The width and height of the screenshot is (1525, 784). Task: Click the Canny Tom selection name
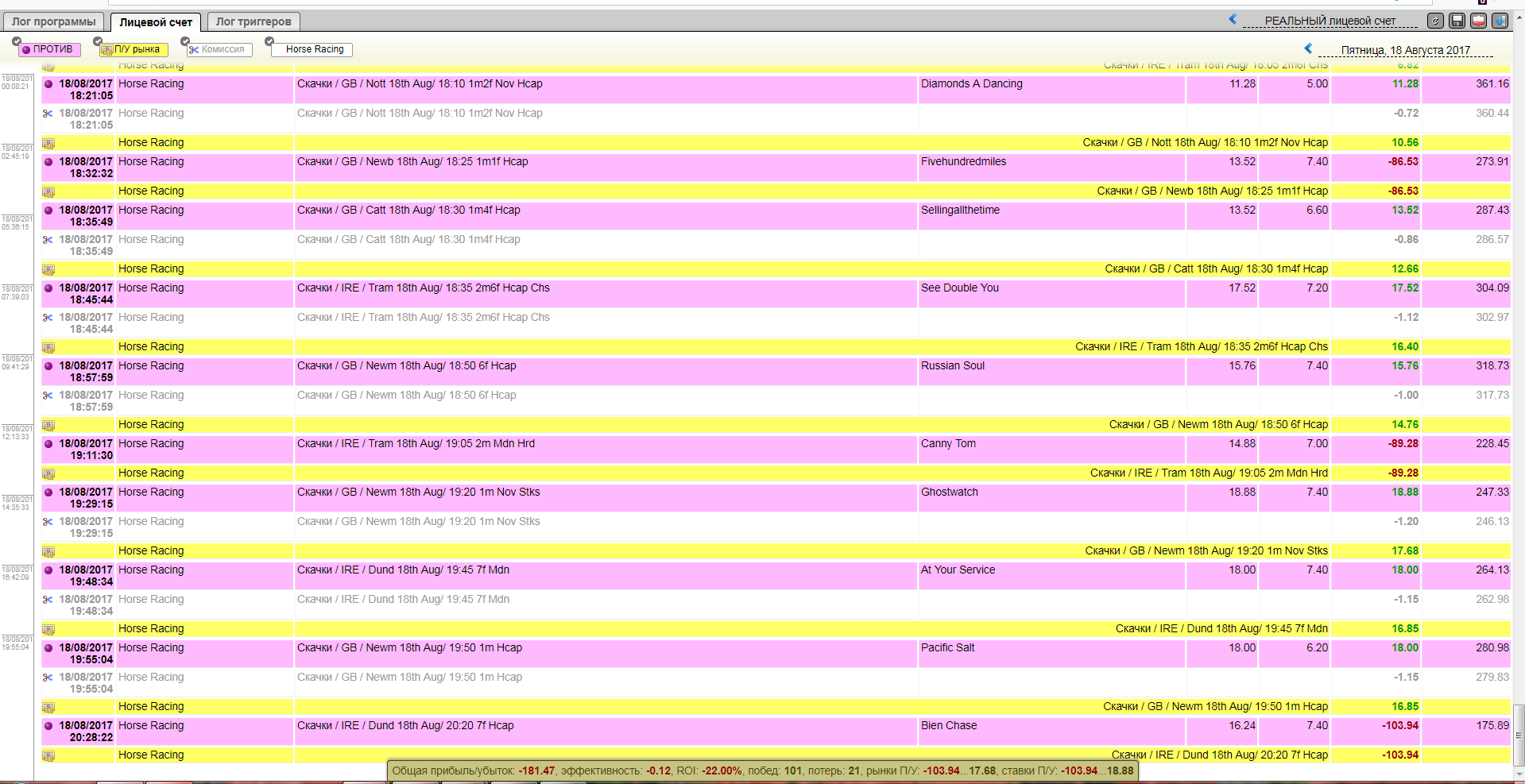(948, 444)
